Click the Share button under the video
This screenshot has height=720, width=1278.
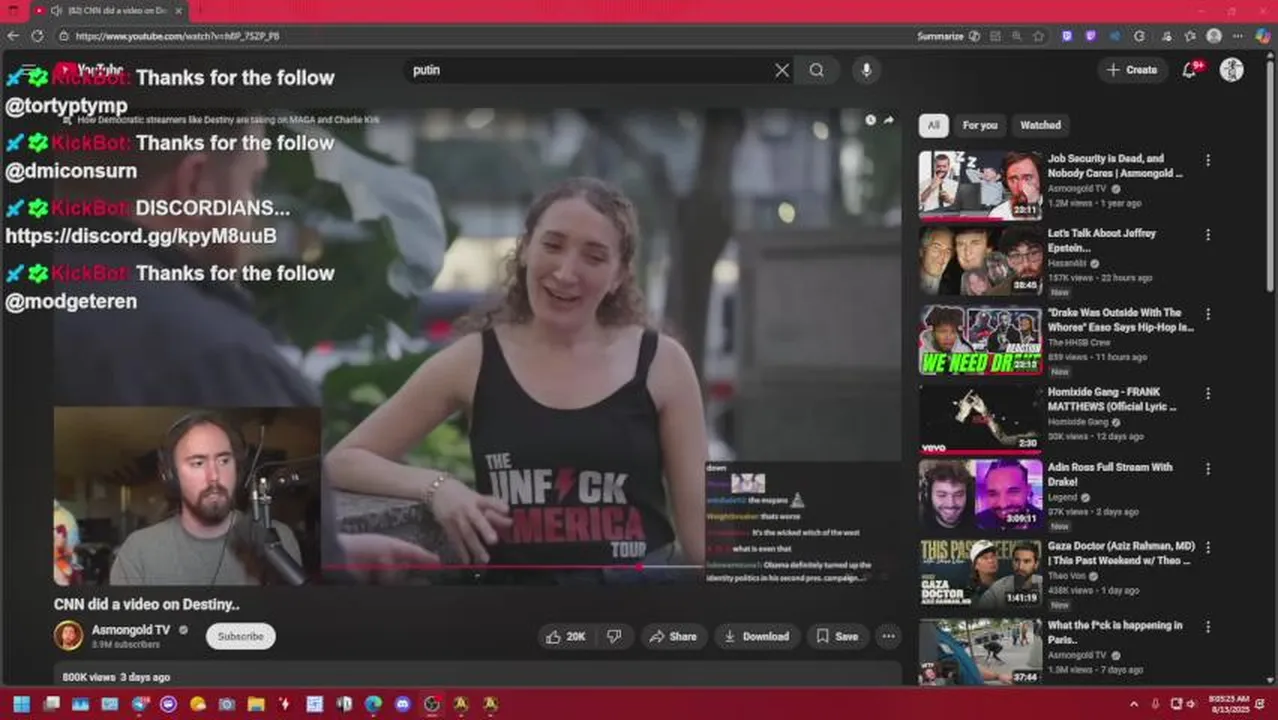tap(673, 636)
